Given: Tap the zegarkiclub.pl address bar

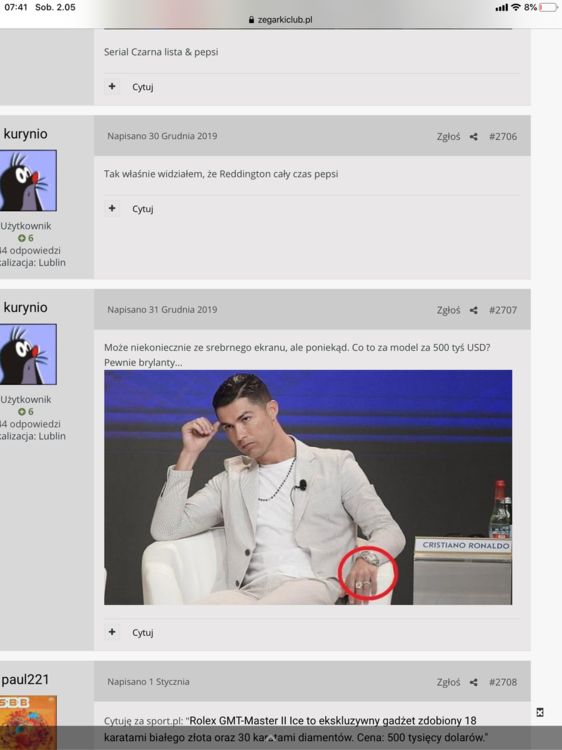Looking at the screenshot, I should pyautogui.click(x=280, y=20).
